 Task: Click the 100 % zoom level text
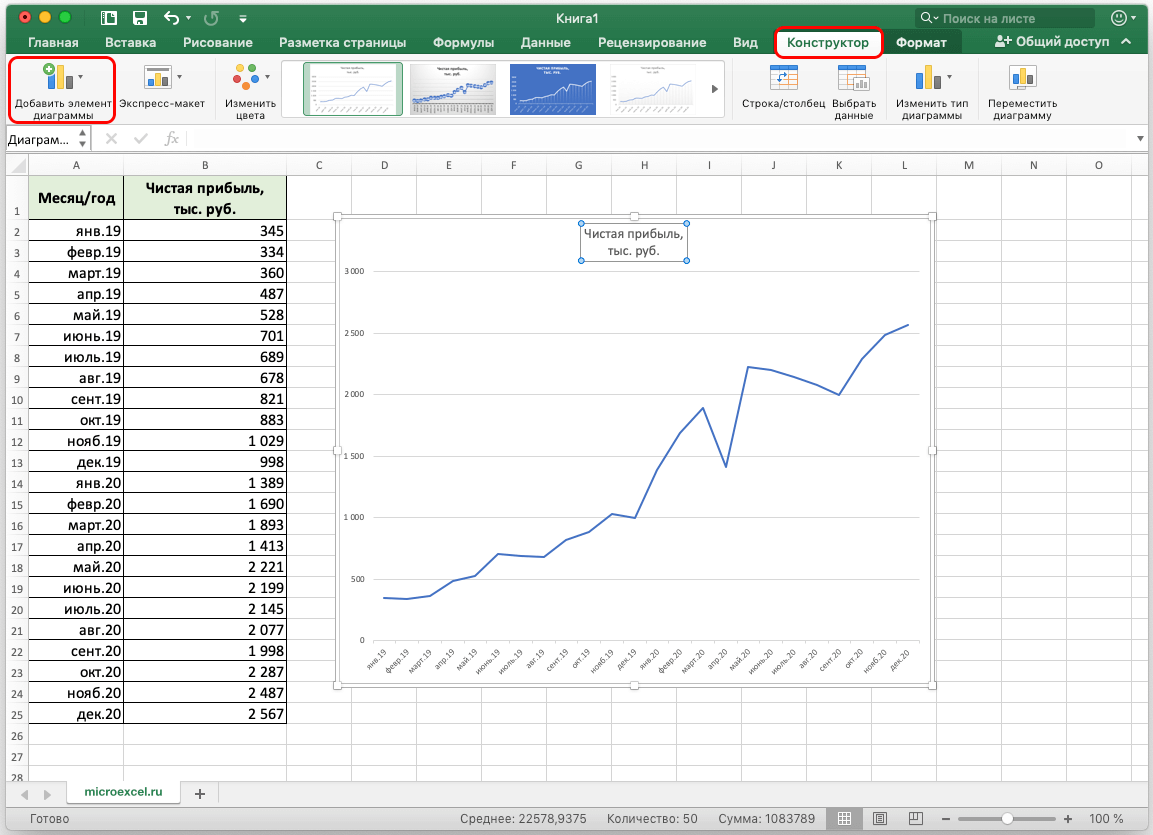click(1106, 819)
